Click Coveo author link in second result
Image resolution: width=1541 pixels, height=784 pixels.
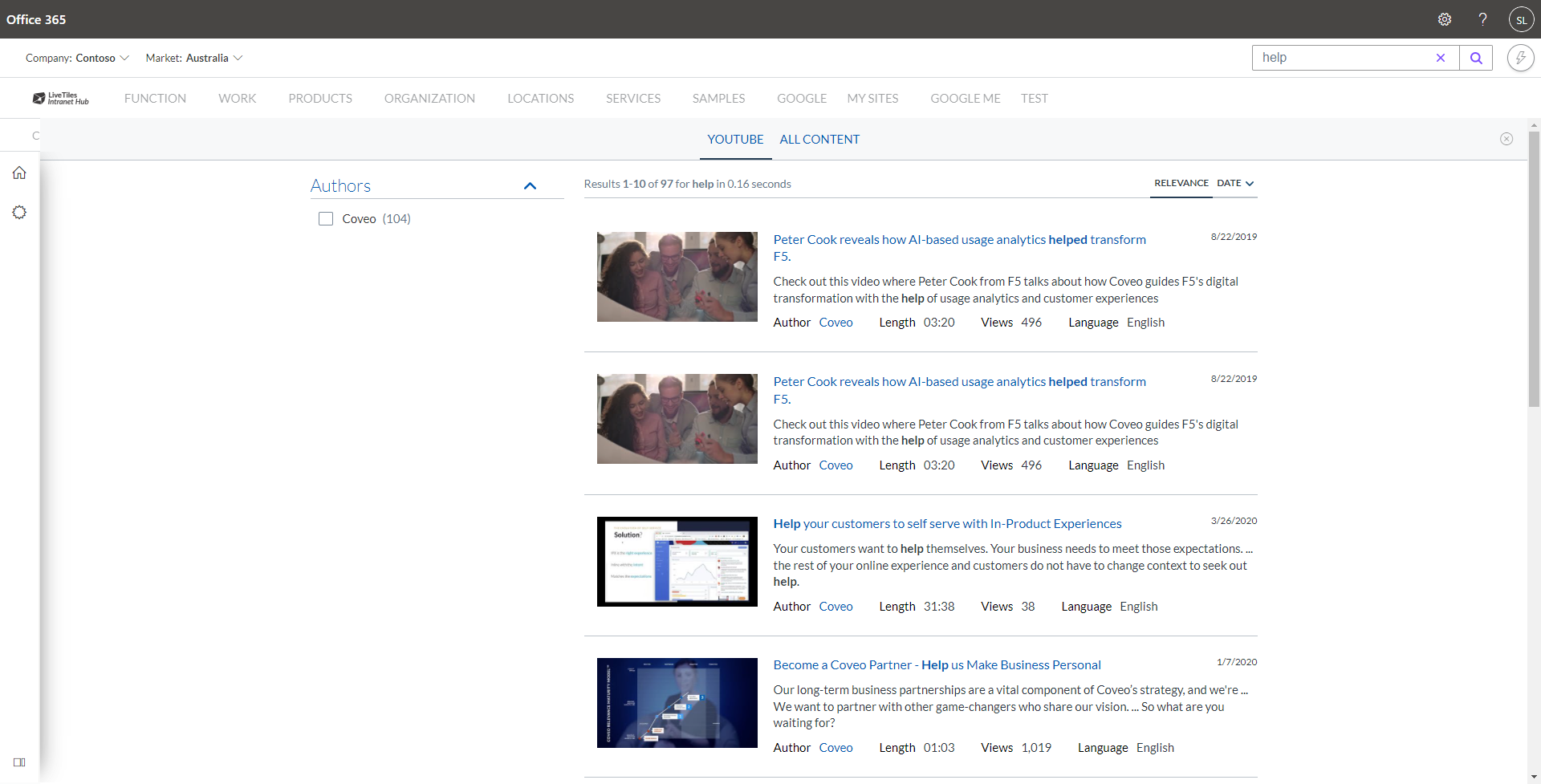(836, 465)
